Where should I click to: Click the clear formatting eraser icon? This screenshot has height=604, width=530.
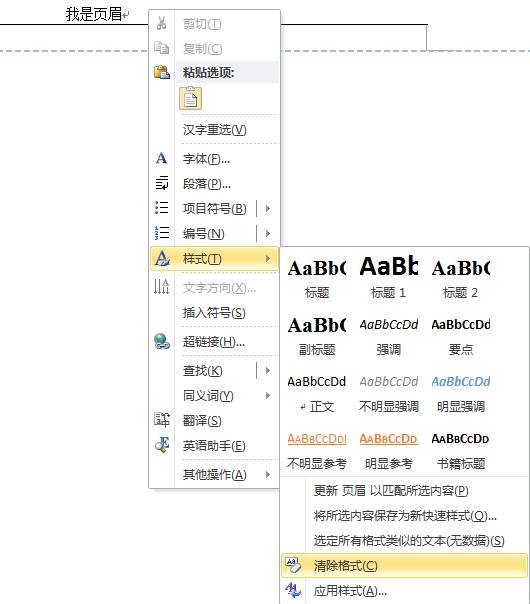click(x=293, y=565)
